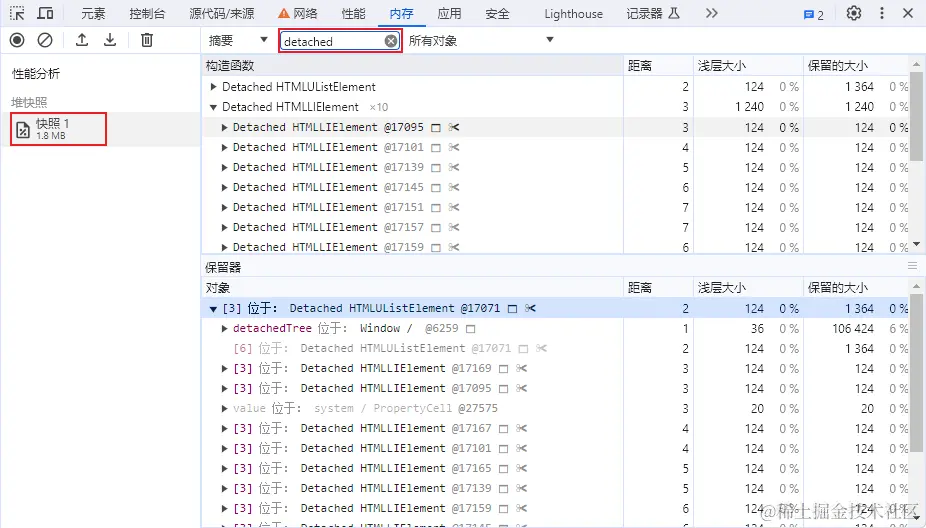Viewport: 926px width, 528px height.
Task: Click scissors icon of constructor row @17151
Action: tap(454, 208)
